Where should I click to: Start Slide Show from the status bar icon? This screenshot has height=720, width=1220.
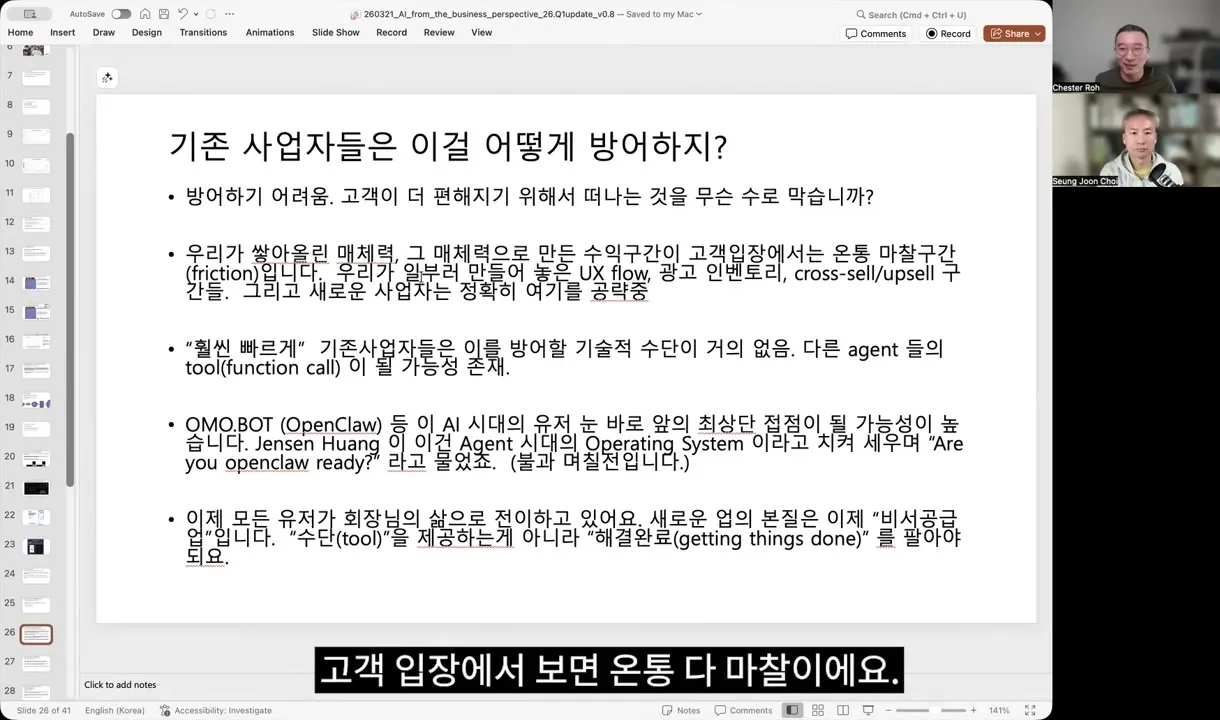pyautogui.click(x=868, y=710)
